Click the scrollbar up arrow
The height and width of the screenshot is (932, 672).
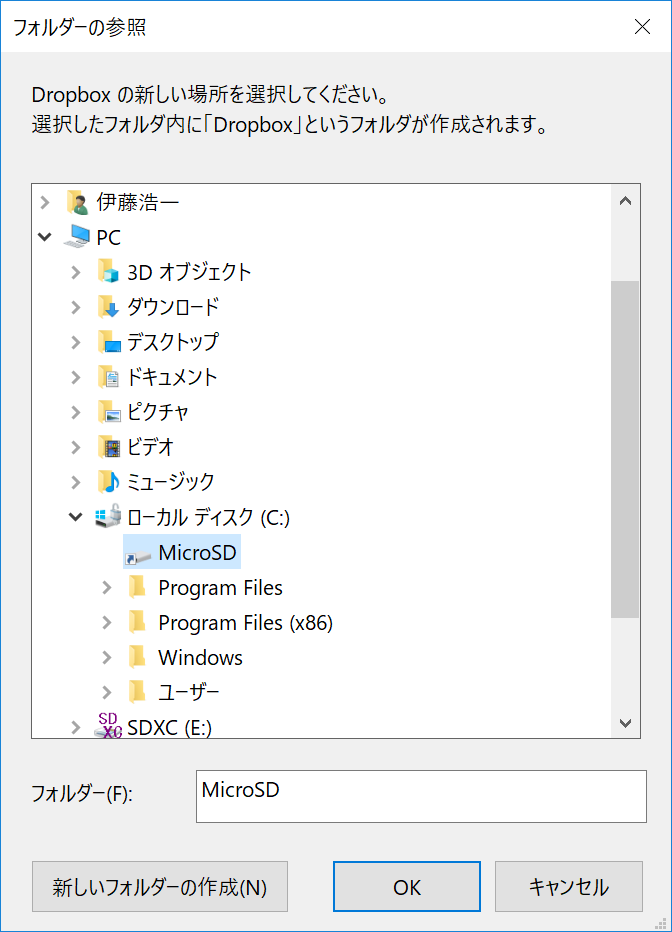coord(625,201)
